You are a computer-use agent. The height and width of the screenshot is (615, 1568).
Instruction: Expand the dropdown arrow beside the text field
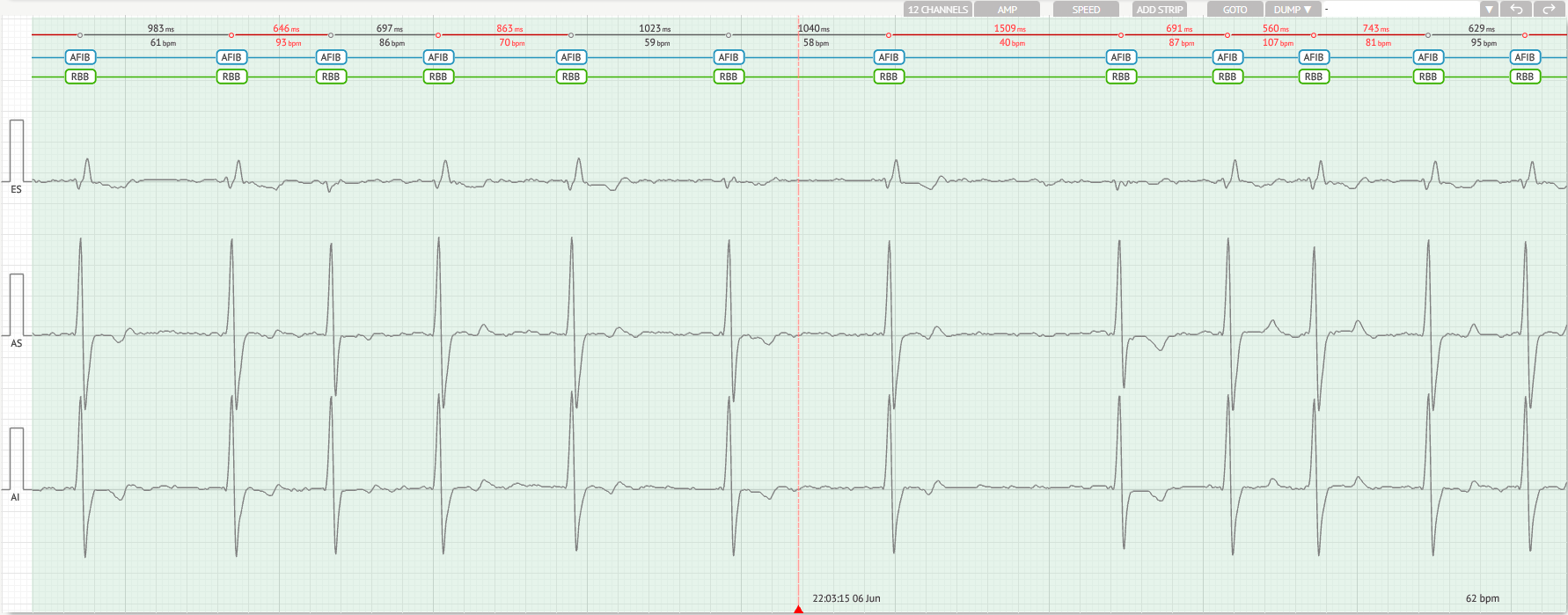pos(1489,10)
